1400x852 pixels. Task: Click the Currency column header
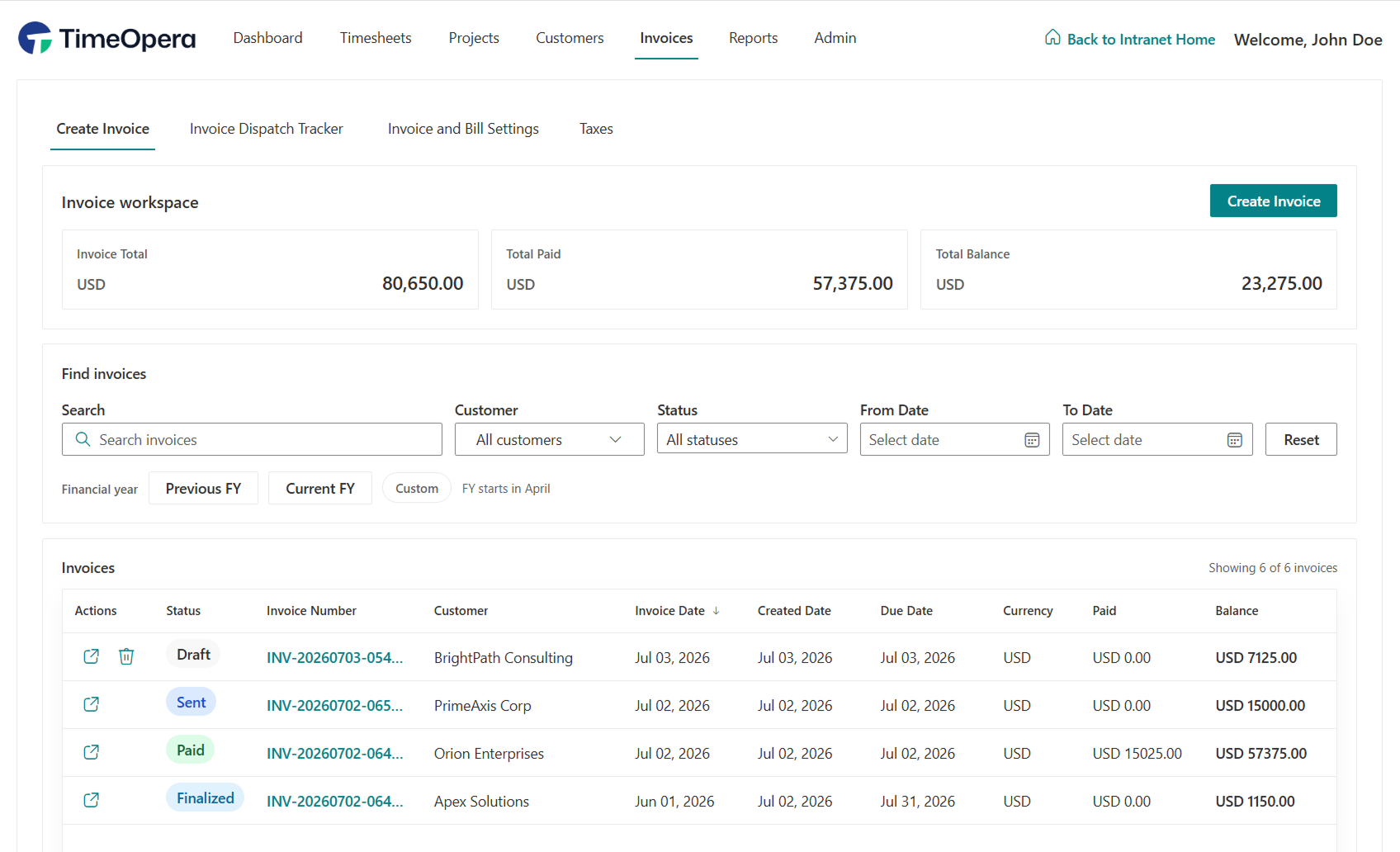tap(1028, 611)
